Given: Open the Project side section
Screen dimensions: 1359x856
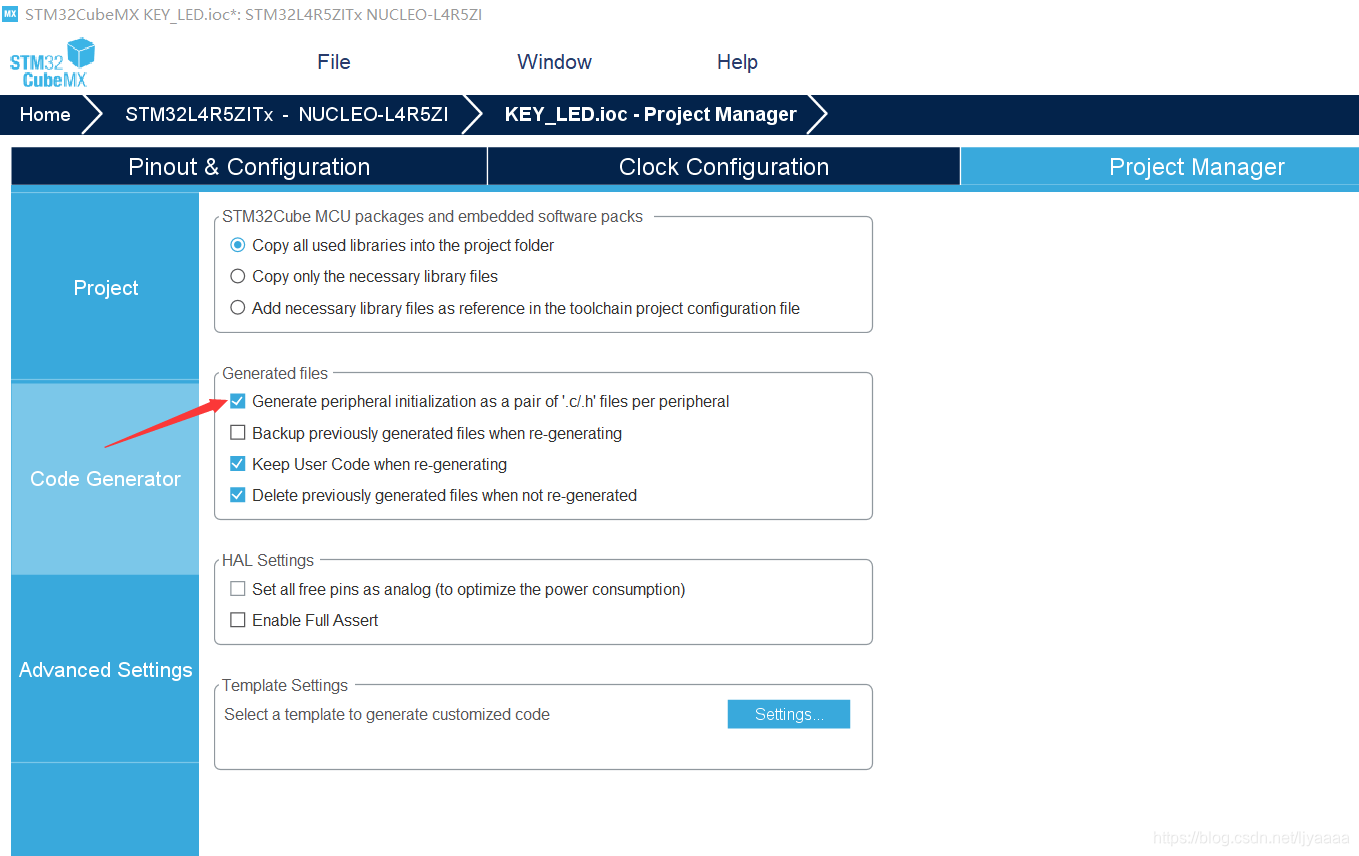Looking at the screenshot, I should pos(105,288).
